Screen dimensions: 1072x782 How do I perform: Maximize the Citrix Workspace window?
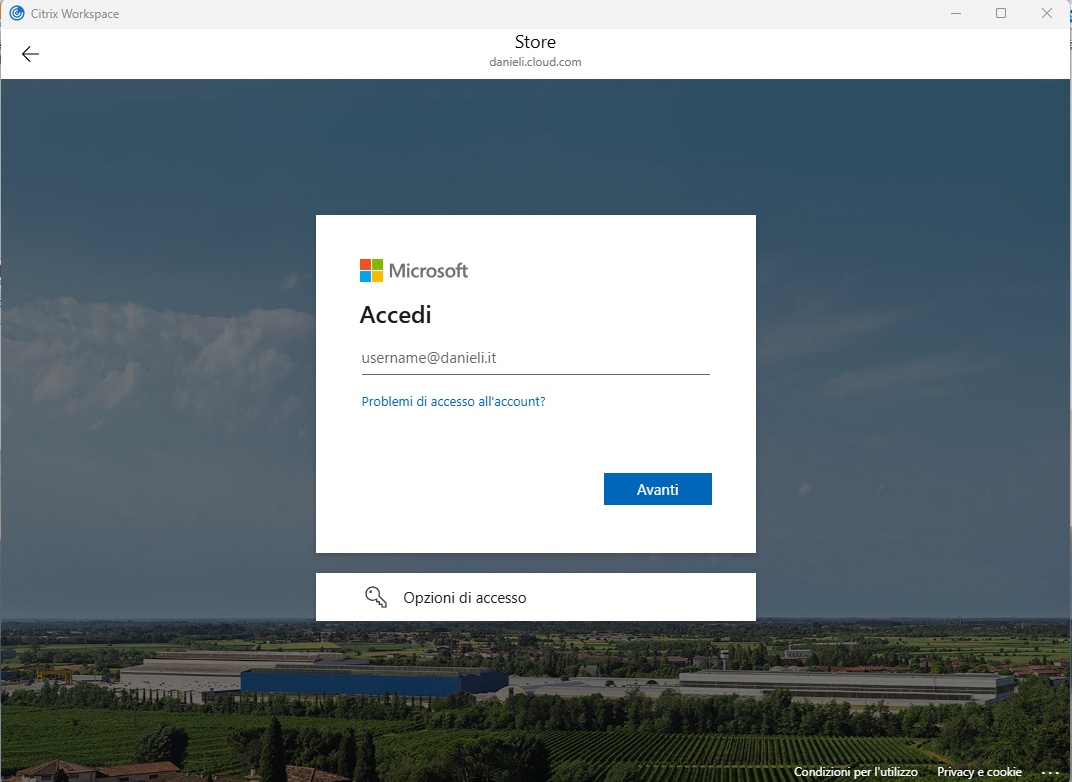[1000, 14]
